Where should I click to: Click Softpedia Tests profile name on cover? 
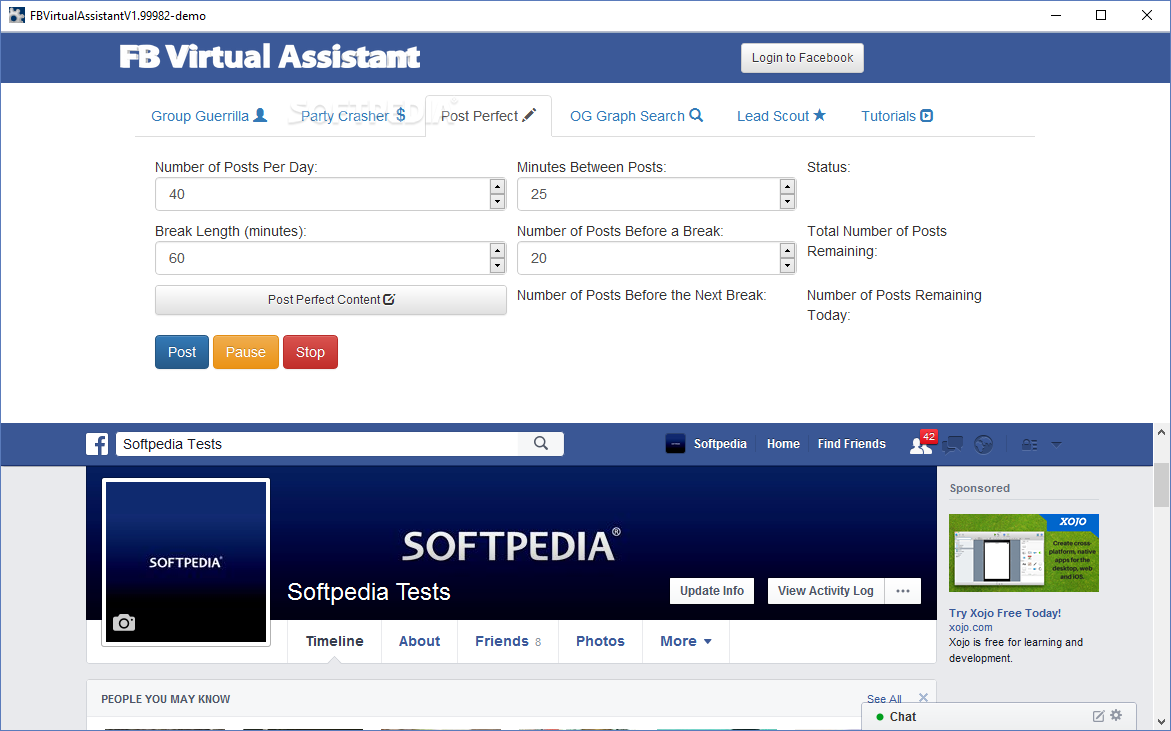click(369, 591)
